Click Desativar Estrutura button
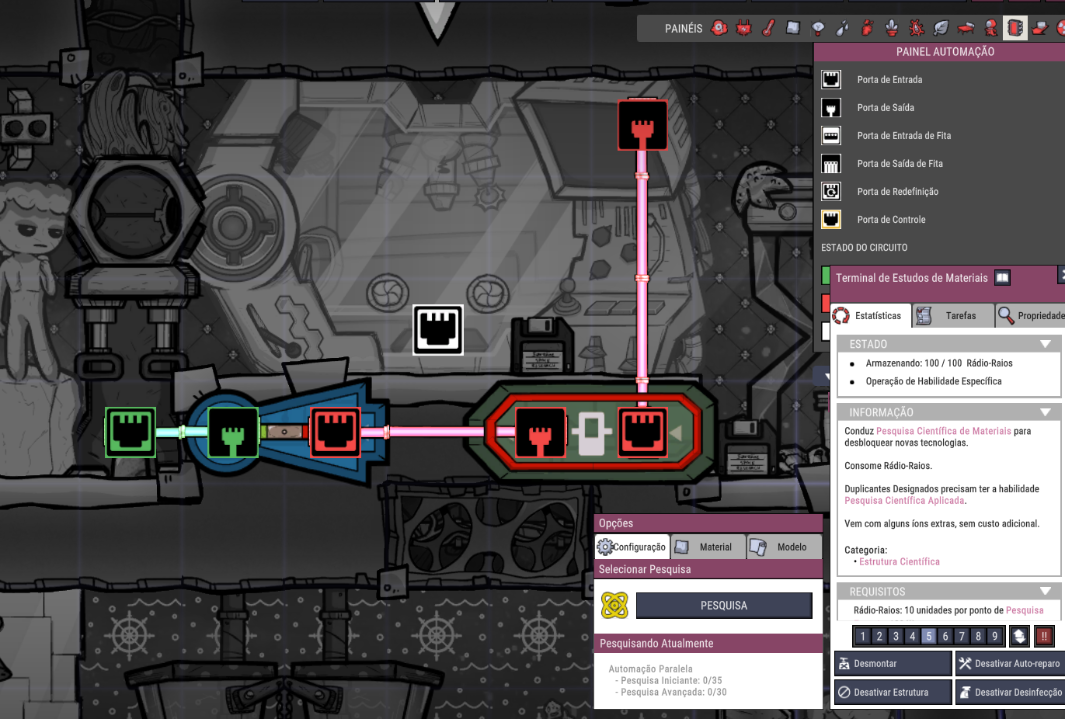 pos(892,692)
